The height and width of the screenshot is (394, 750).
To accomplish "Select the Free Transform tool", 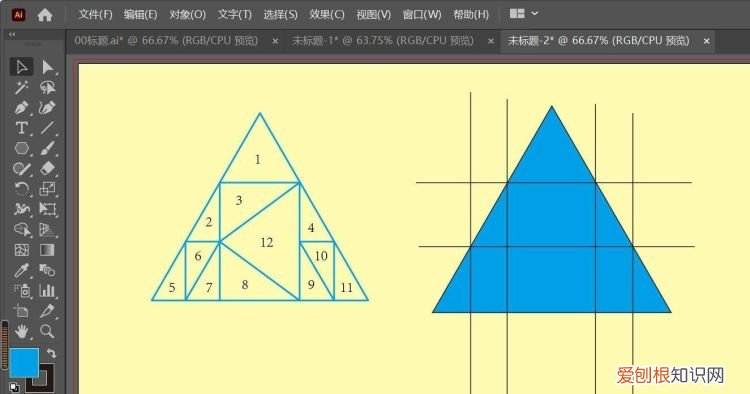I will (x=47, y=209).
